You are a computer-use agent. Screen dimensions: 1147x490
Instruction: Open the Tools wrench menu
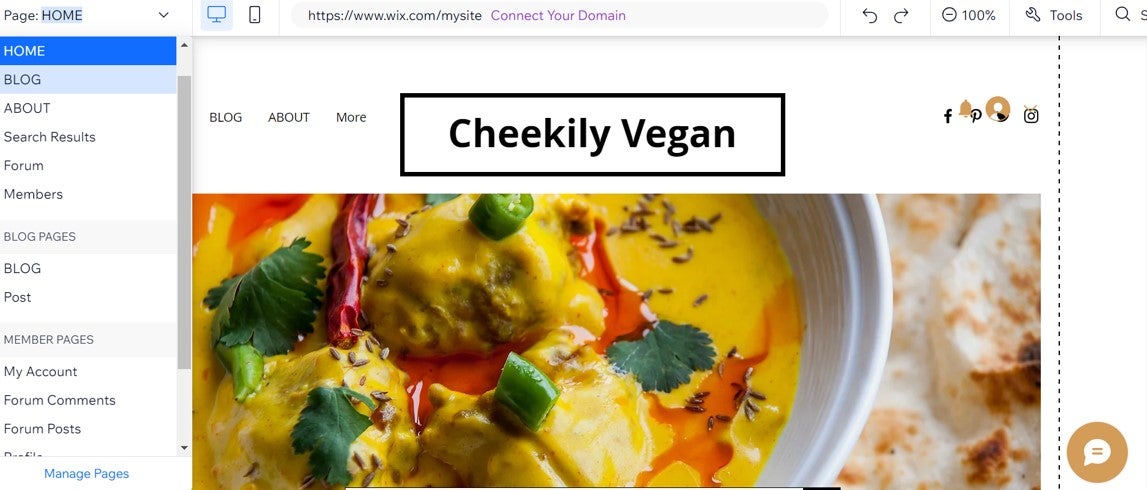coord(1054,15)
